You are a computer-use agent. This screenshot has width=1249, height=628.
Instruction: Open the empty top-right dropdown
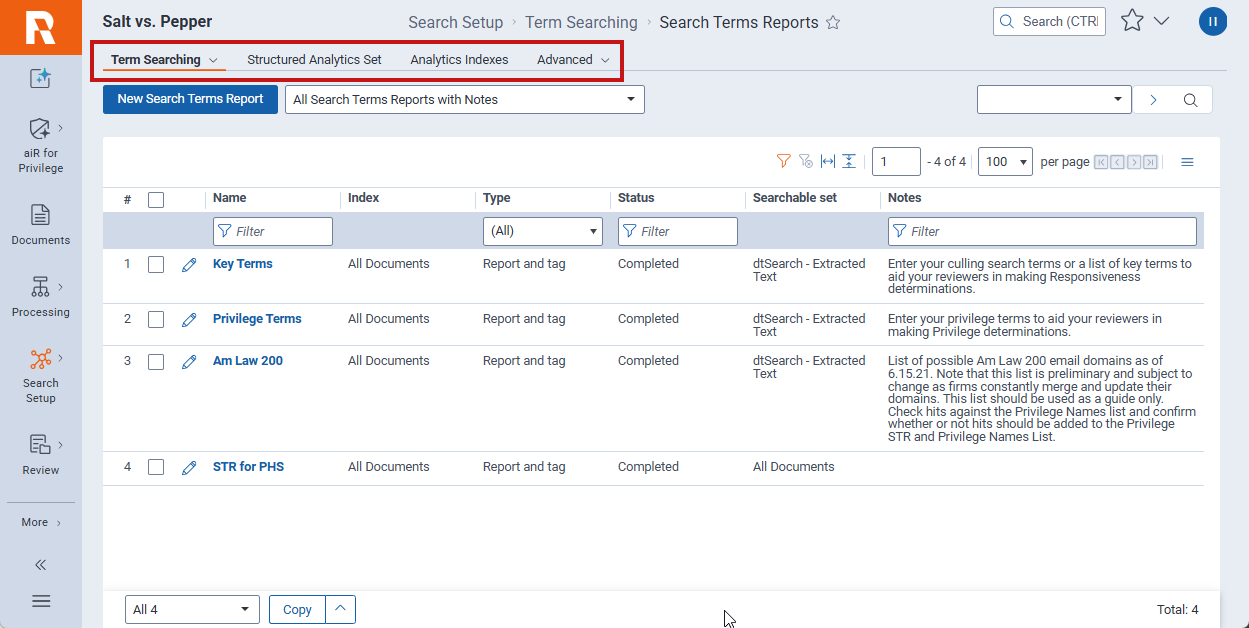point(1054,100)
